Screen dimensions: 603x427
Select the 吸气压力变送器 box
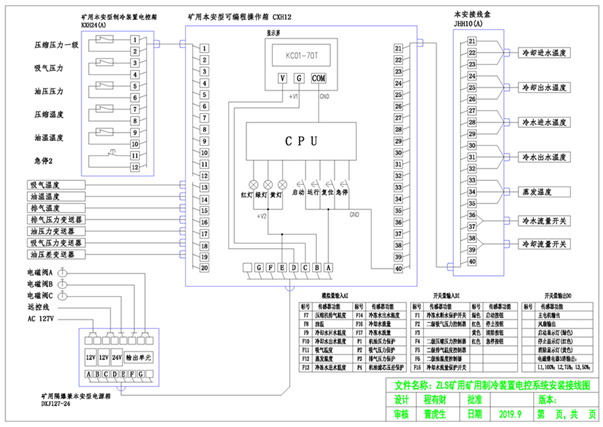tap(56, 243)
